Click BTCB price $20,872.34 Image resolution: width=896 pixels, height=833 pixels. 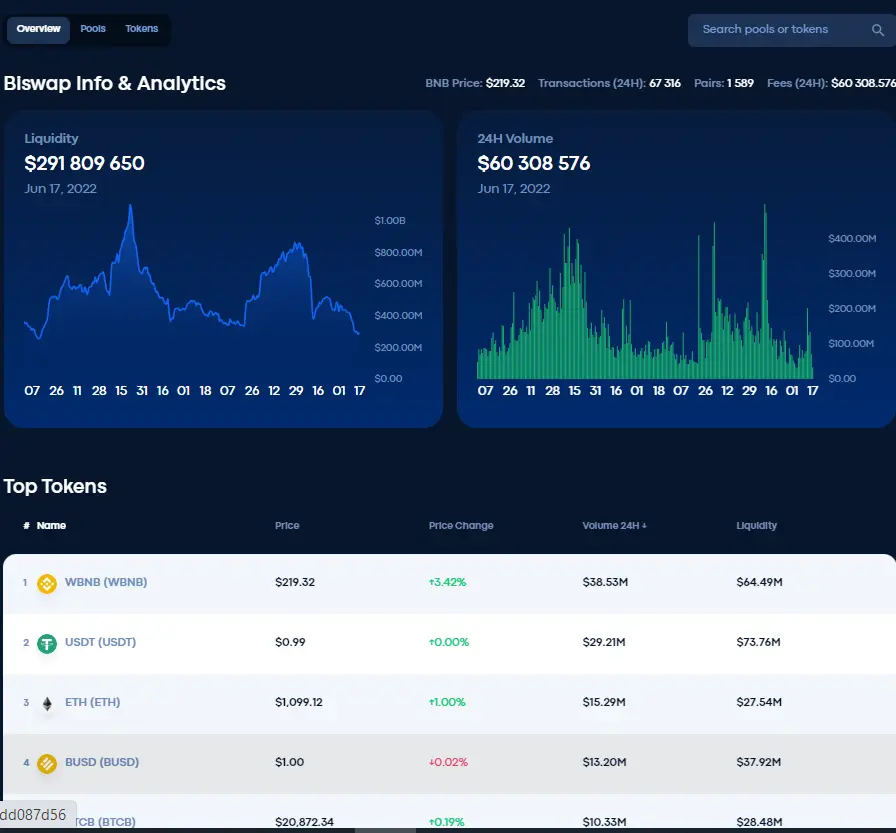[x=305, y=822]
